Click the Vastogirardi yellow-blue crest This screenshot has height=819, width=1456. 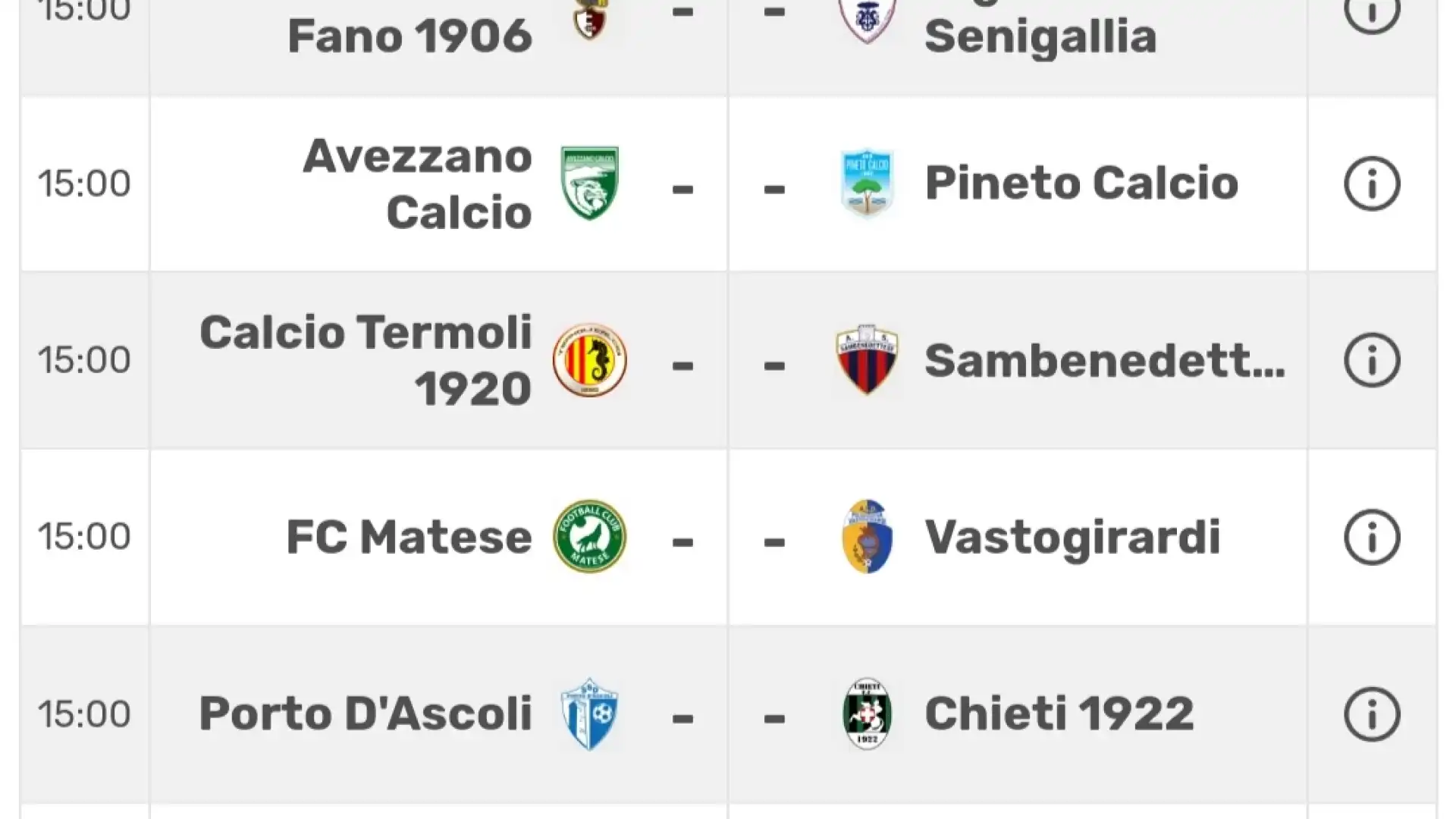click(868, 537)
